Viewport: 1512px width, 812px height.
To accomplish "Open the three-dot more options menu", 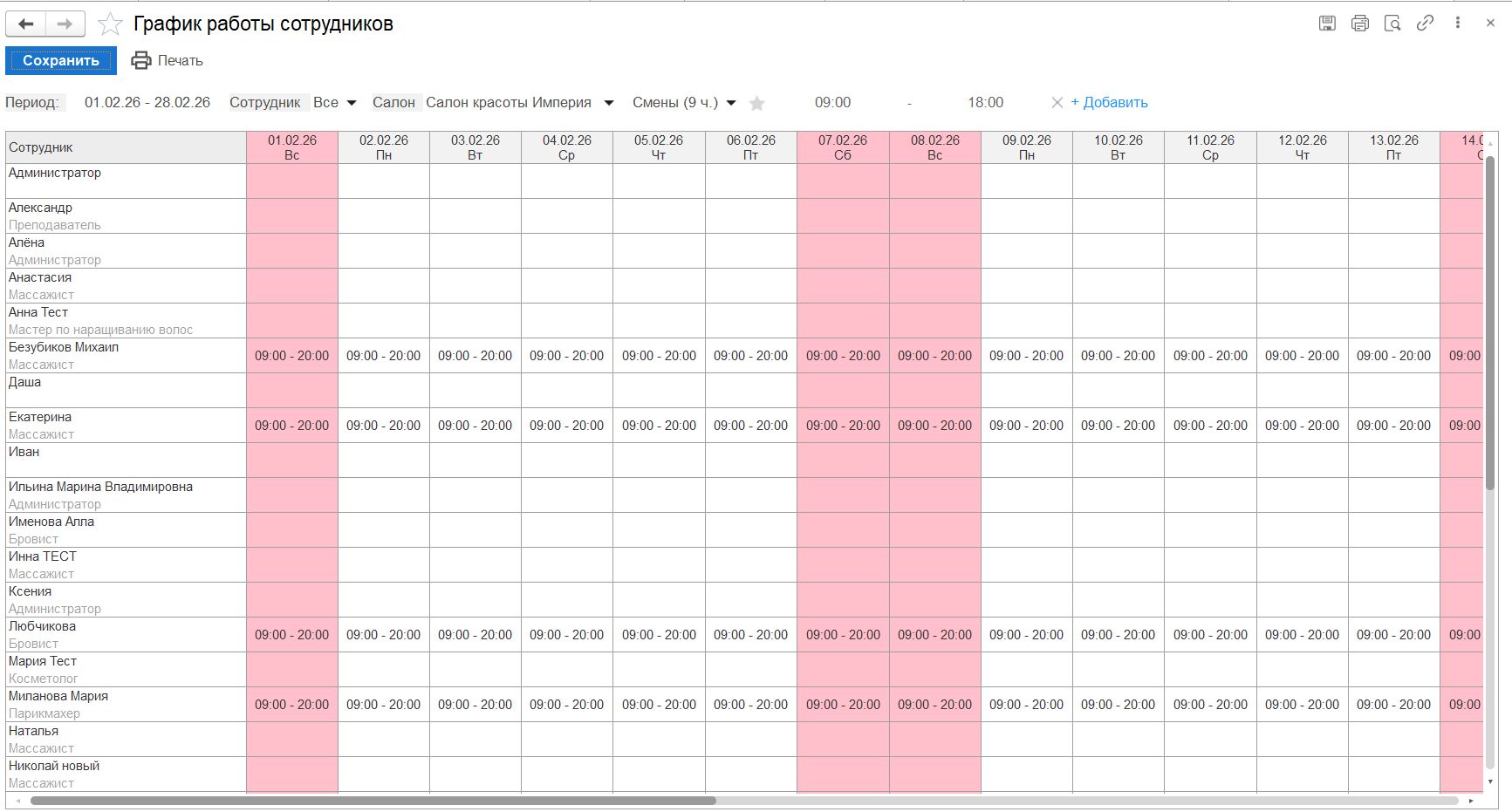I will pyautogui.click(x=1457, y=24).
